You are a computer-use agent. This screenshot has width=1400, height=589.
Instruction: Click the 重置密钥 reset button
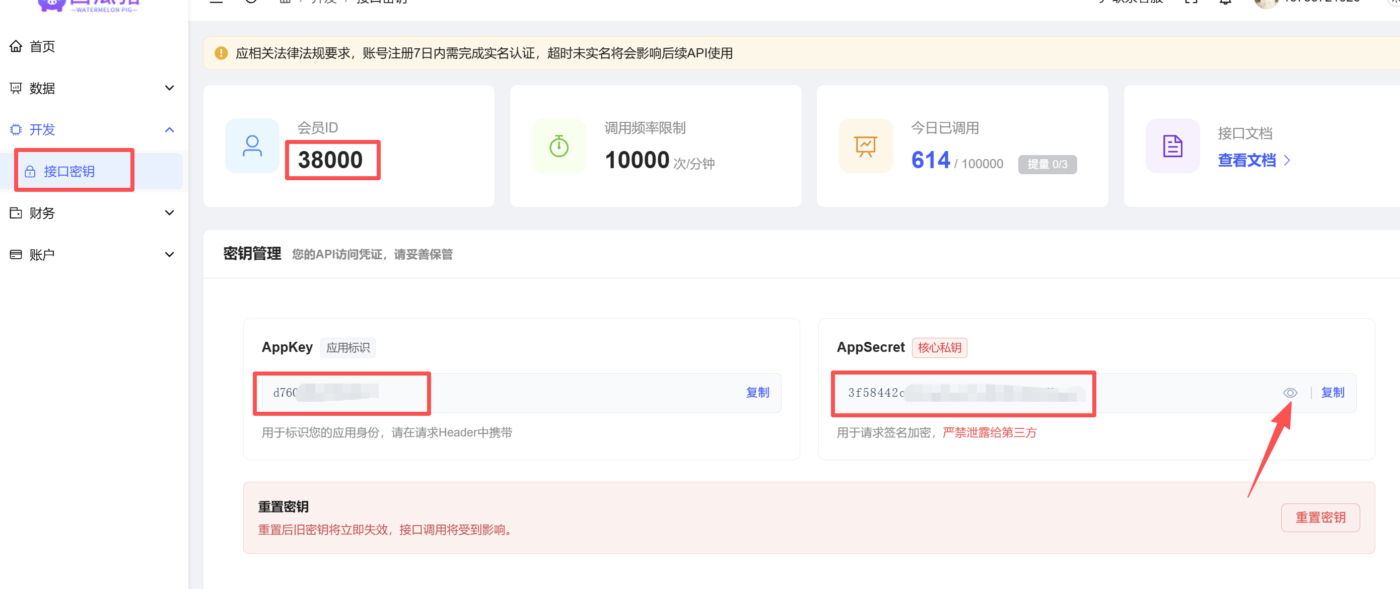tap(1320, 518)
